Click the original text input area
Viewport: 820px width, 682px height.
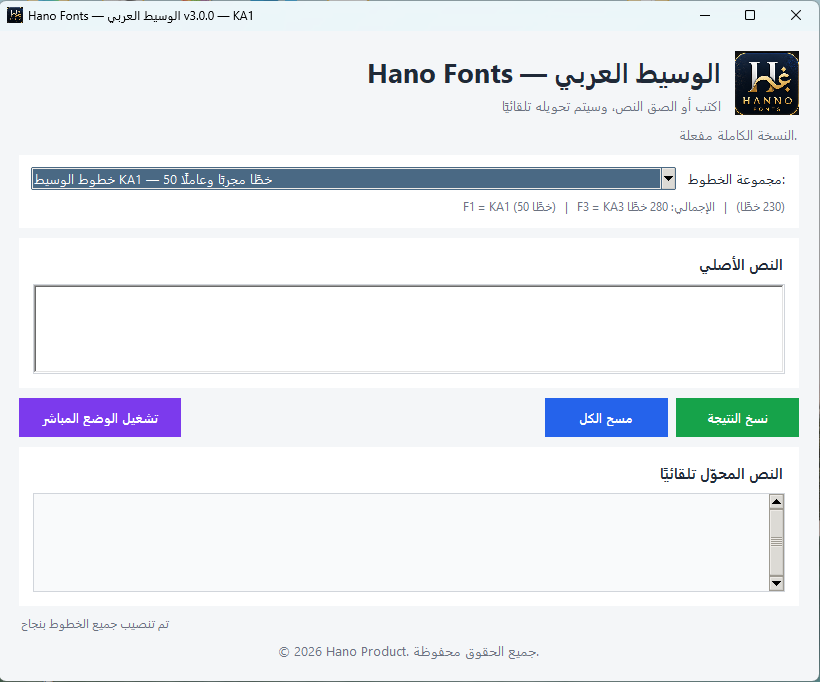pos(409,328)
